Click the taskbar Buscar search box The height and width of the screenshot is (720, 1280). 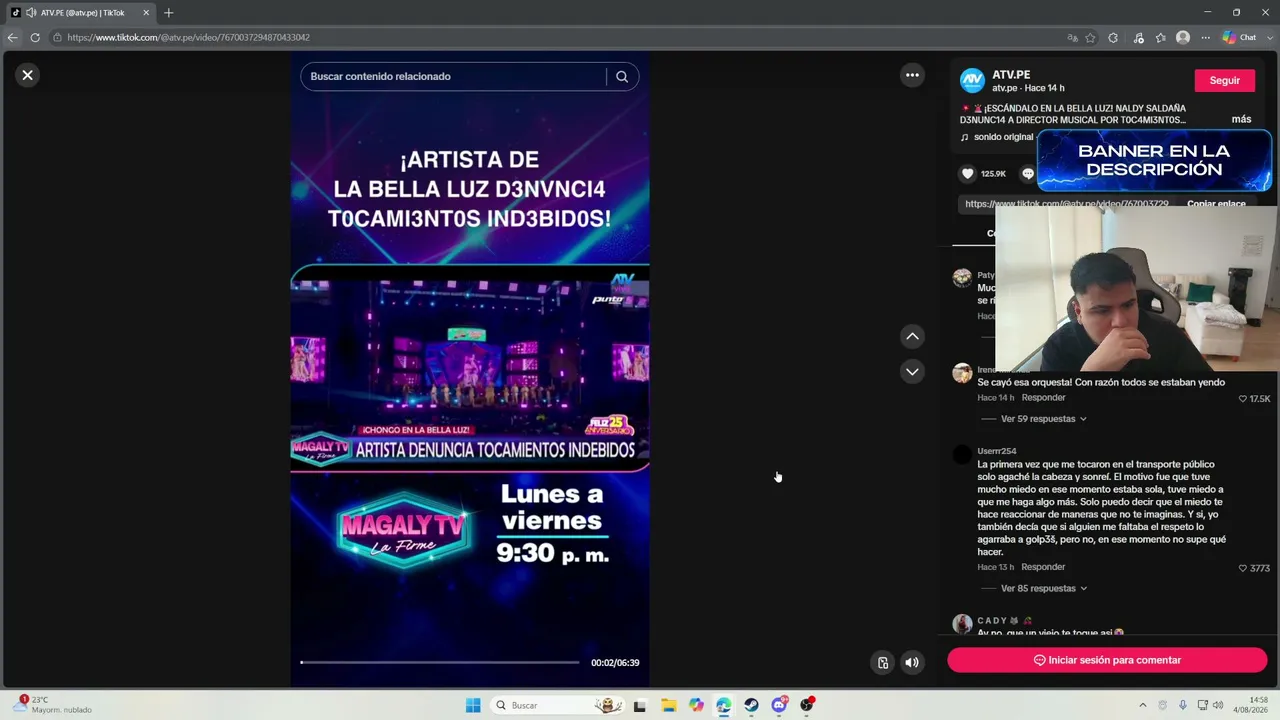[x=556, y=705]
